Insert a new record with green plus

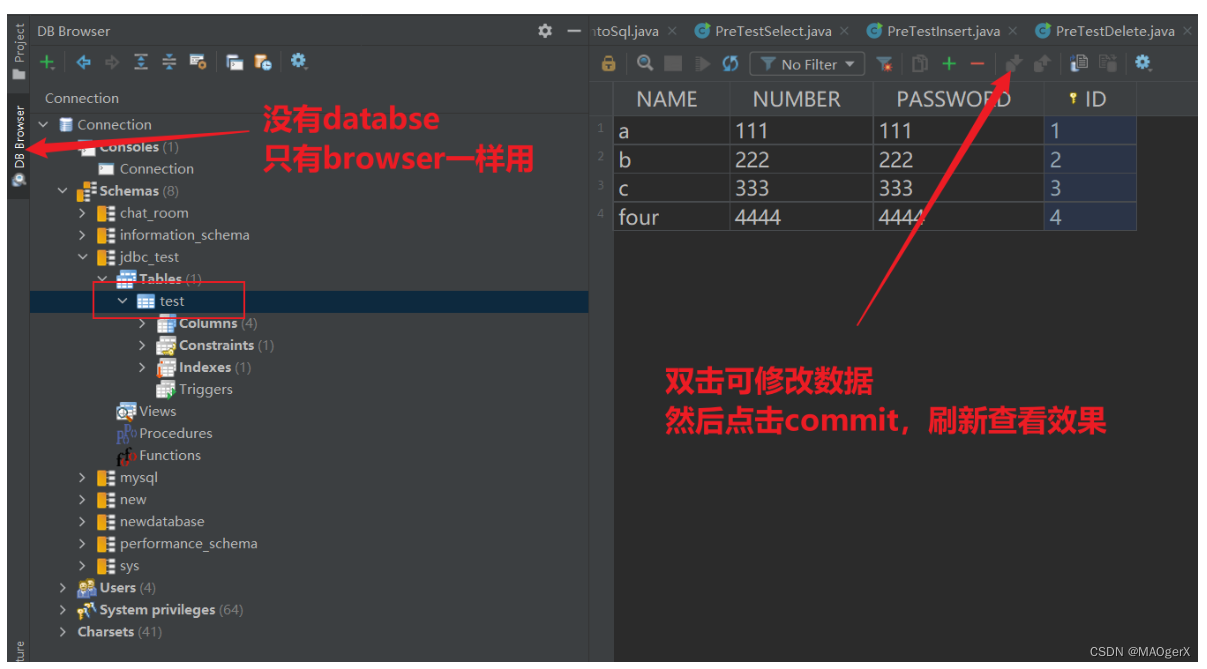point(948,64)
